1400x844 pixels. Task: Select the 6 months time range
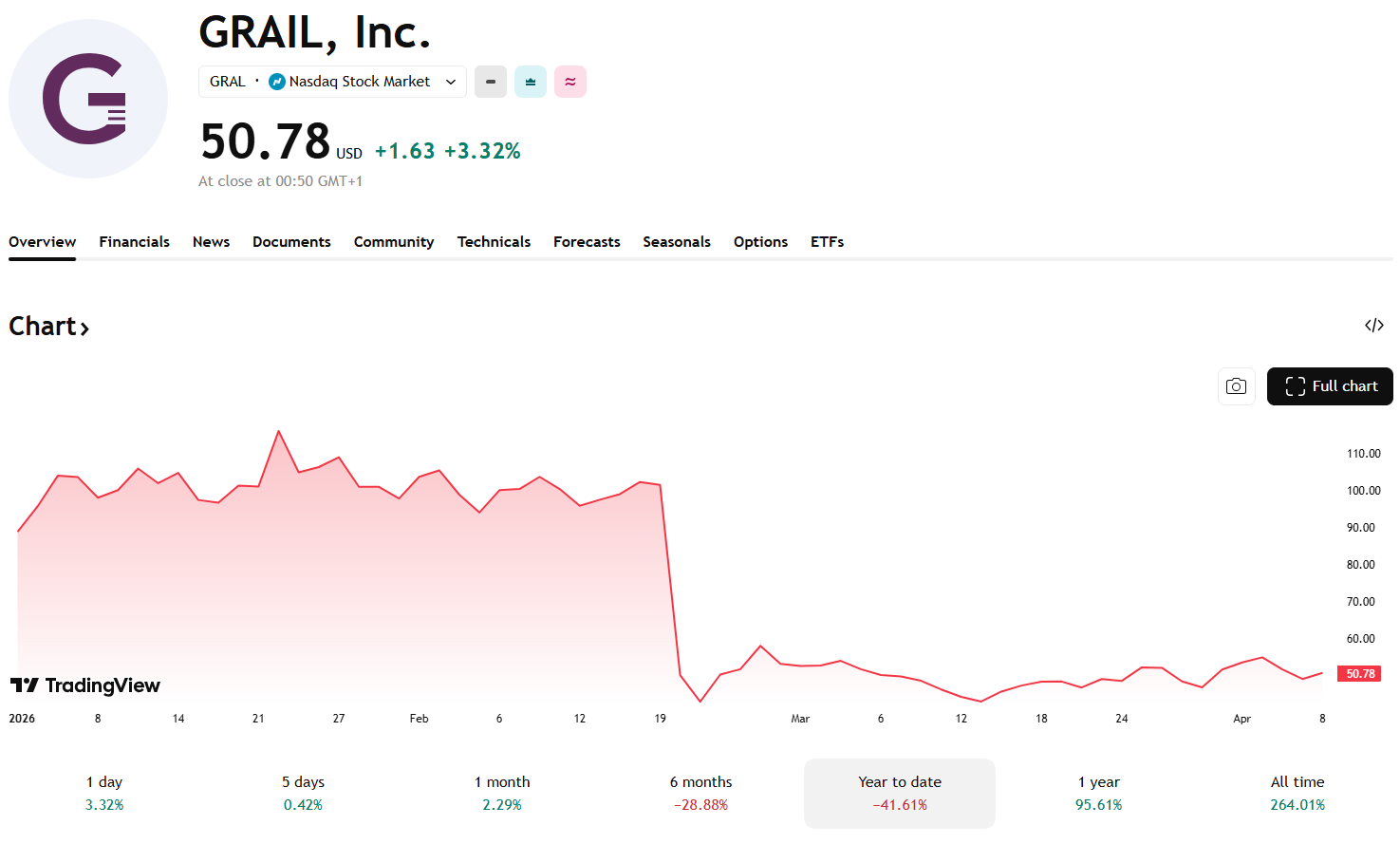click(x=700, y=793)
